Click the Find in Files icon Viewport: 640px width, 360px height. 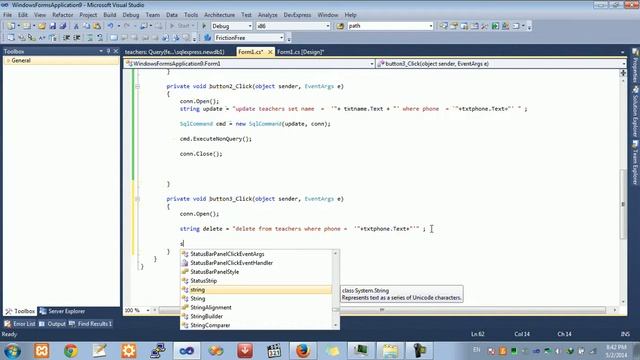point(340,26)
